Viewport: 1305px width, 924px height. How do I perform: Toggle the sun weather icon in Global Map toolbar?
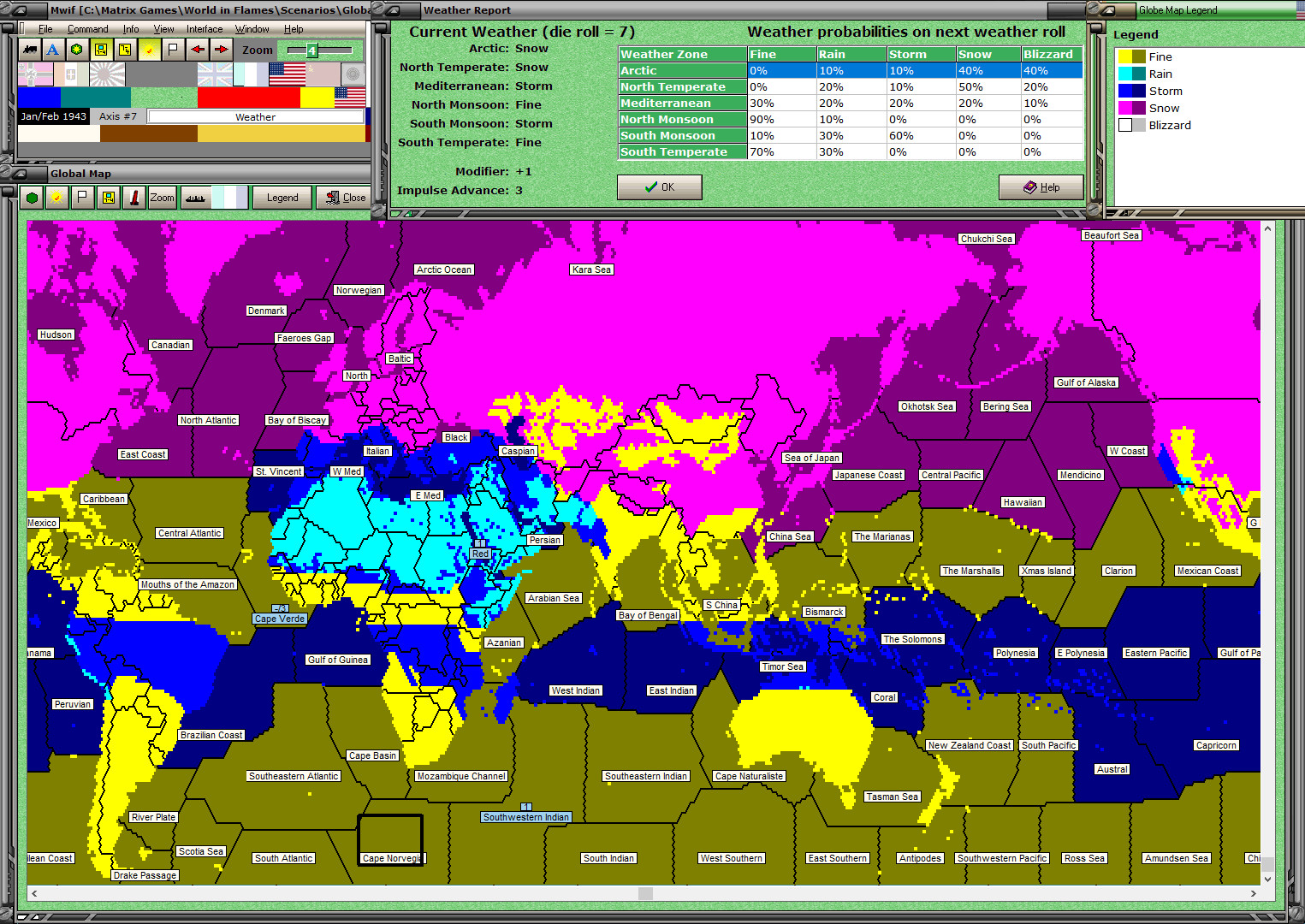pyautogui.click(x=57, y=198)
